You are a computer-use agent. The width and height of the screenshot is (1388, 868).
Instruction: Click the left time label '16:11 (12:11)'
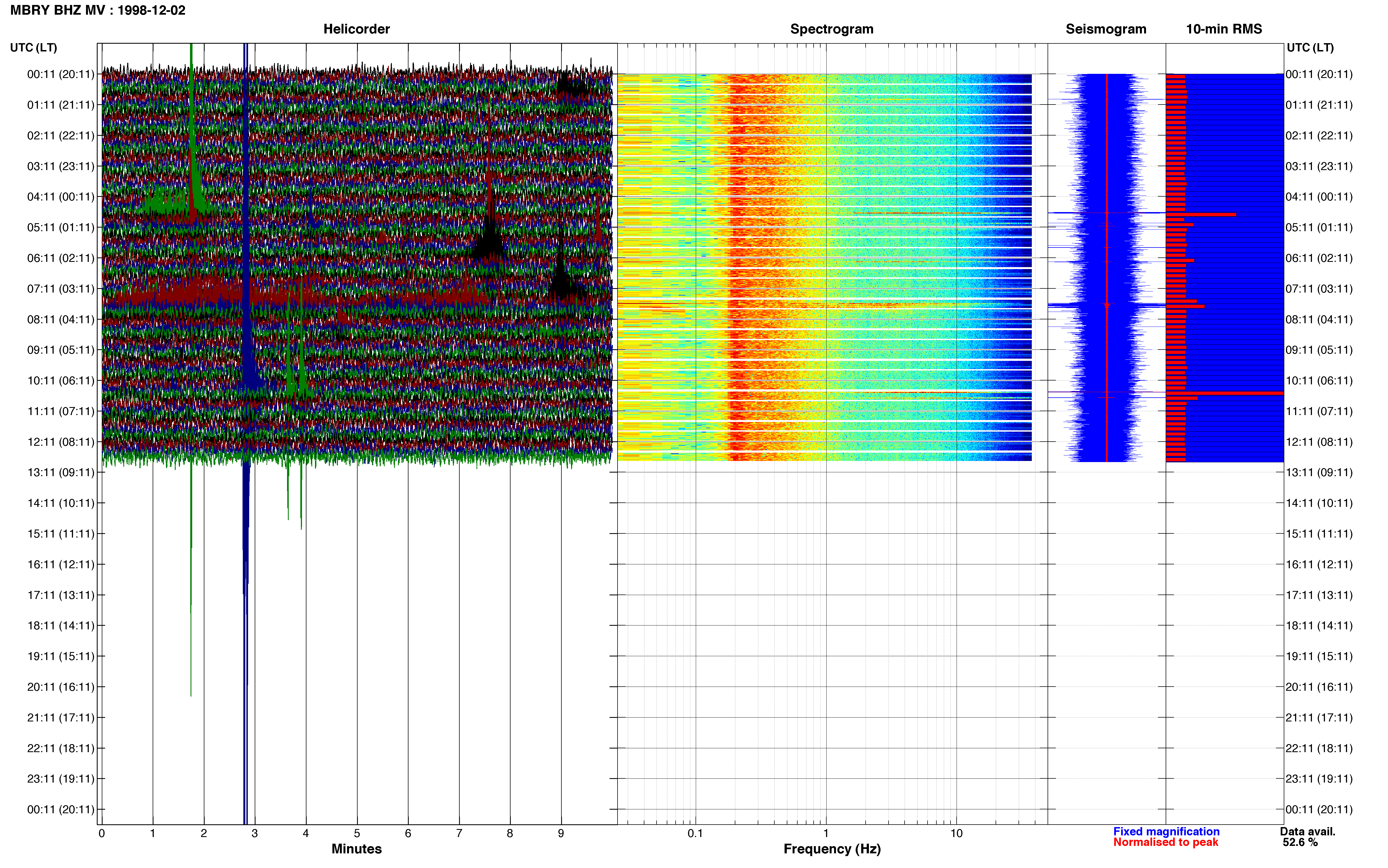point(61,565)
